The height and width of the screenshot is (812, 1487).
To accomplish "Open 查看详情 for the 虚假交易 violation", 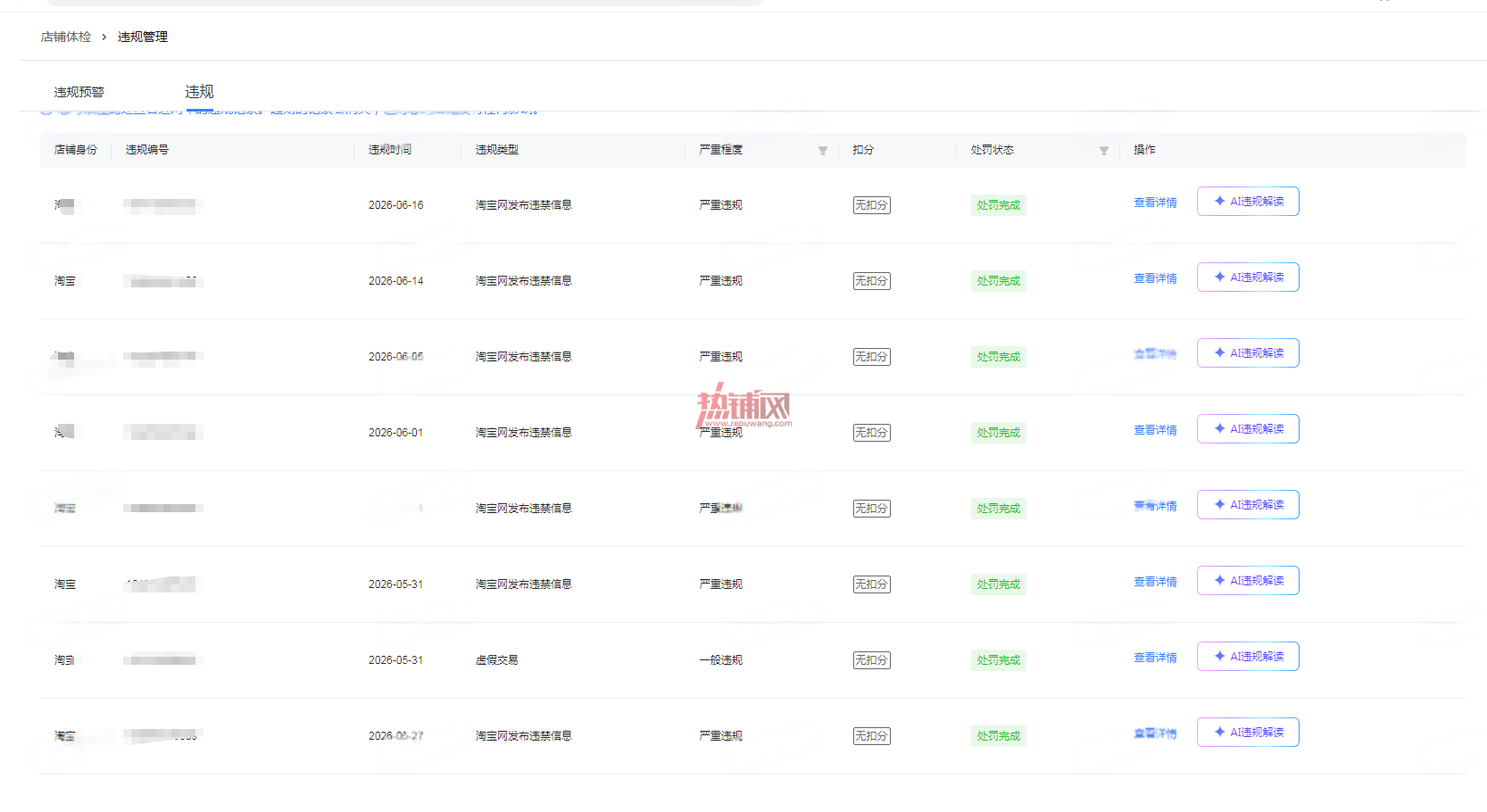I will (x=1155, y=658).
